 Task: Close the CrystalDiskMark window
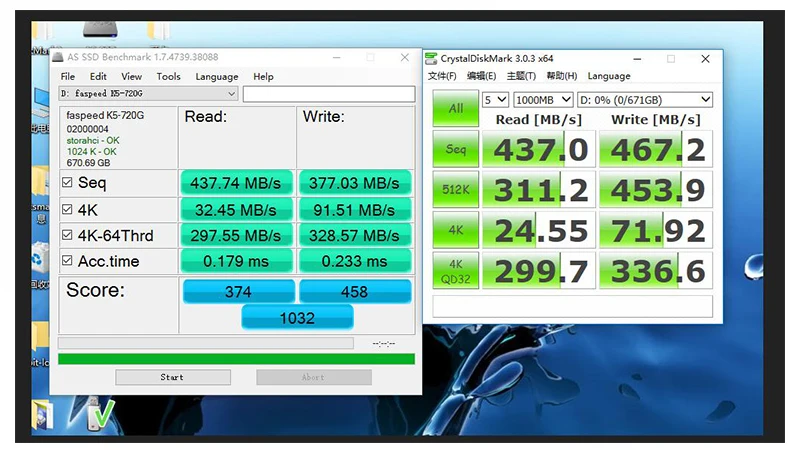[x=705, y=59]
